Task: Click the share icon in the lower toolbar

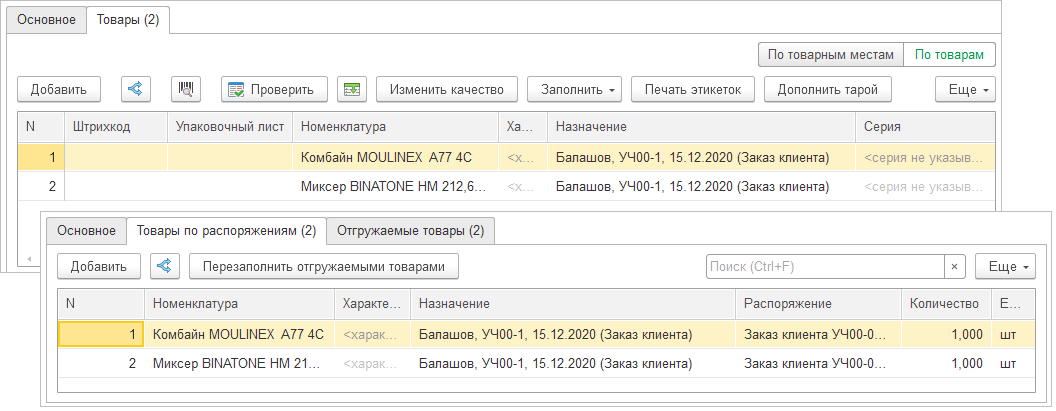Action: pyautogui.click(x=165, y=266)
